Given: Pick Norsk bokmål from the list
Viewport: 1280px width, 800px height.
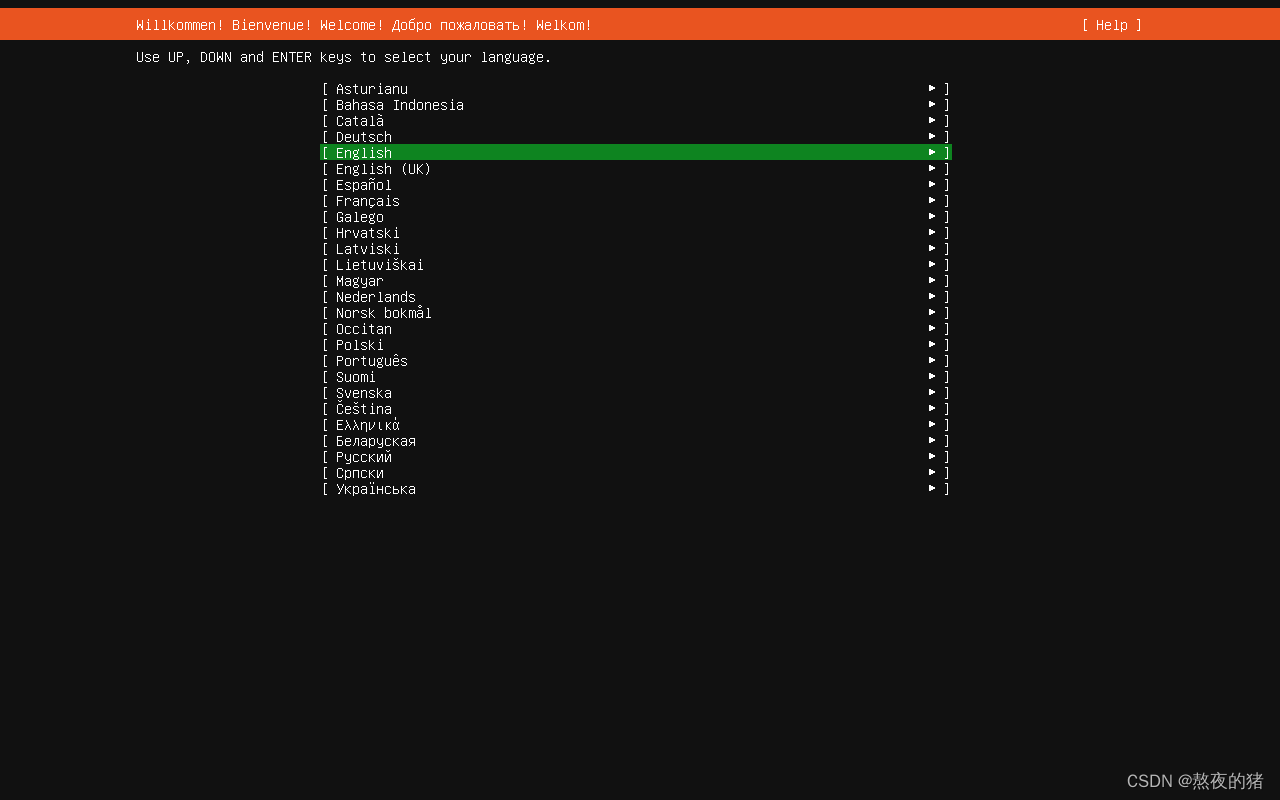Looking at the screenshot, I should point(636,312).
